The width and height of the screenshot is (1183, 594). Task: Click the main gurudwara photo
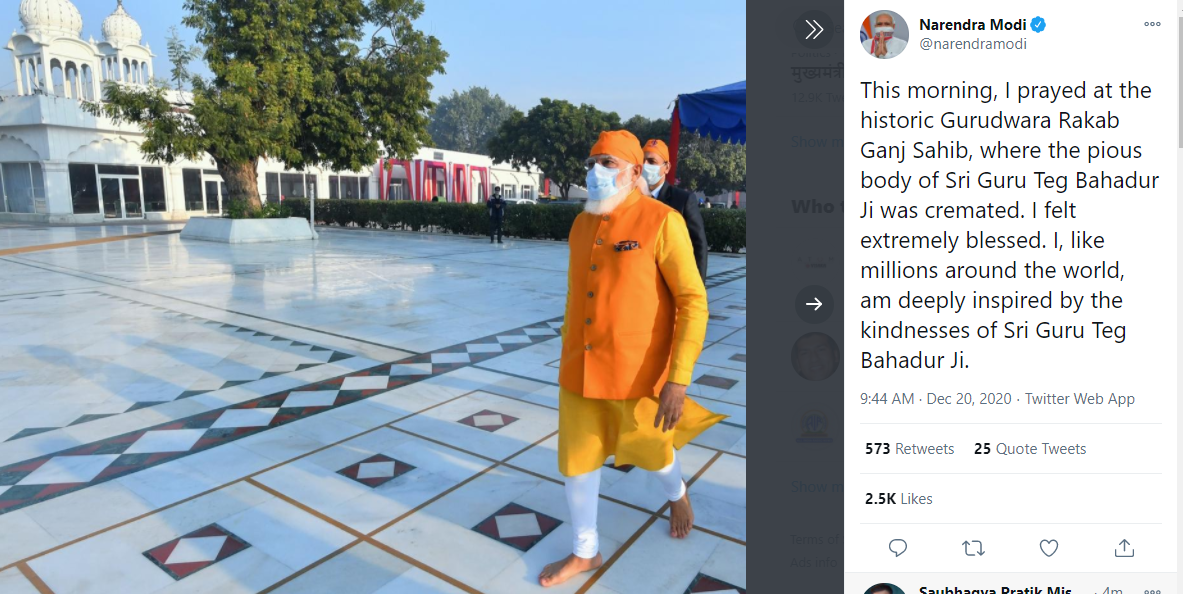[373, 297]
